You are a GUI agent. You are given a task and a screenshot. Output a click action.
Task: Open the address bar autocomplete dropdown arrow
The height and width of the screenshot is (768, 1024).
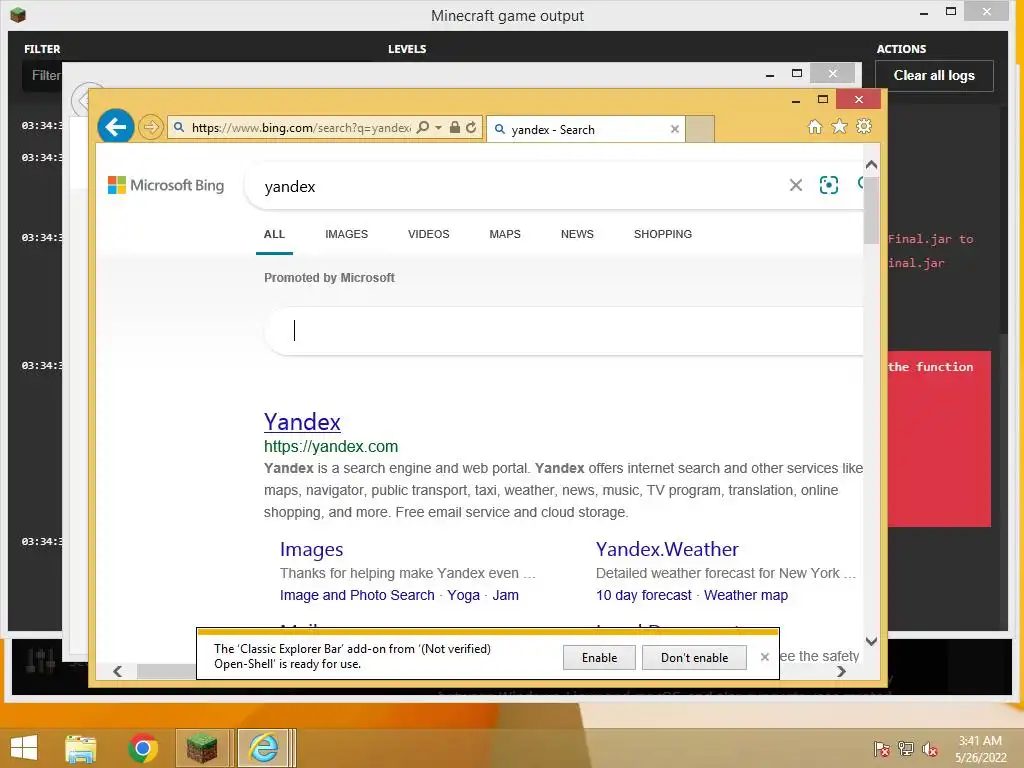click(439, 127)
